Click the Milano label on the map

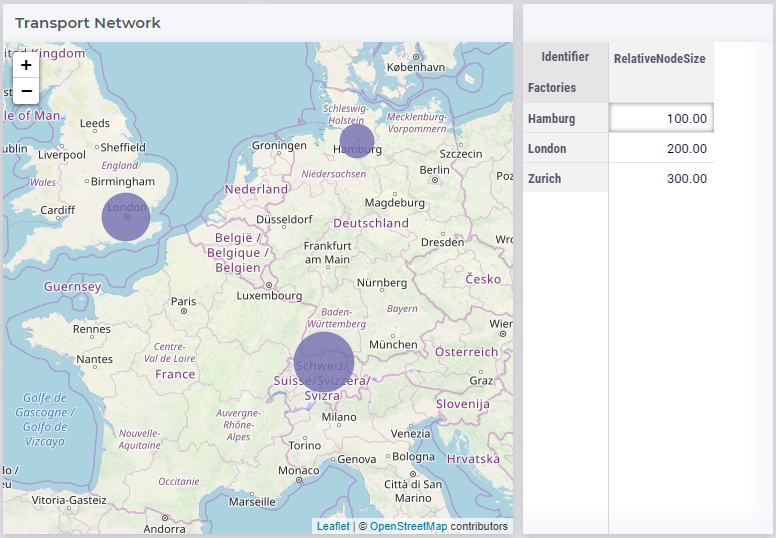point(339,417)
